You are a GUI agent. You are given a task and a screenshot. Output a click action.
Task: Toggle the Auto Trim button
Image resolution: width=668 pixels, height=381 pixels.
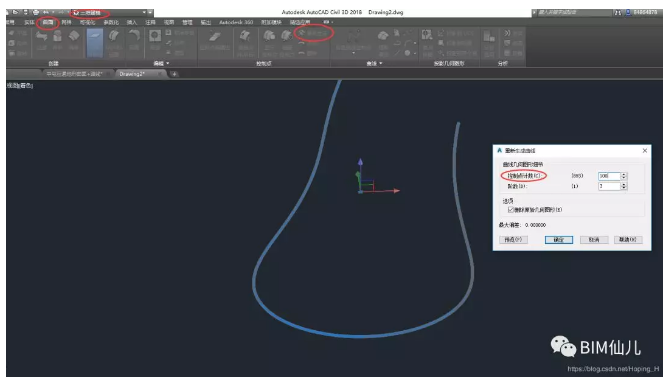click(427, 36)
